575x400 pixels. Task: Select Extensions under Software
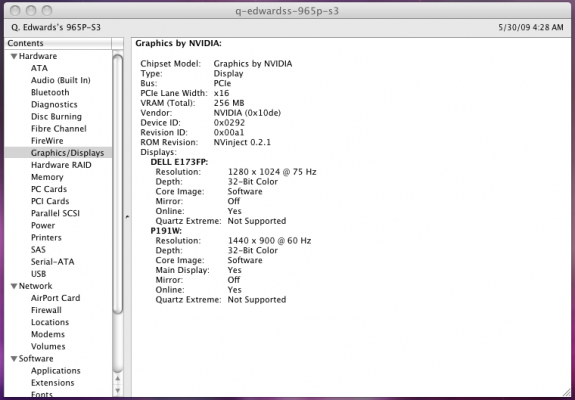click(x=52, y=383)
